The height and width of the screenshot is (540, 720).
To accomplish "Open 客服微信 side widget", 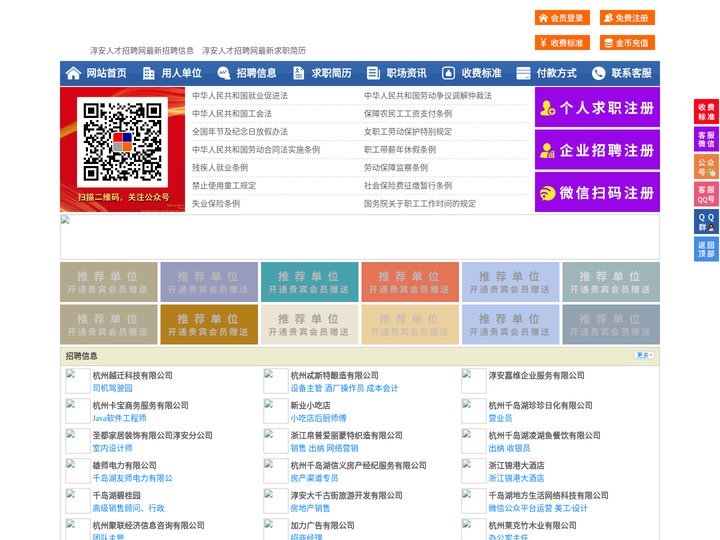I will tap(706, 139).
